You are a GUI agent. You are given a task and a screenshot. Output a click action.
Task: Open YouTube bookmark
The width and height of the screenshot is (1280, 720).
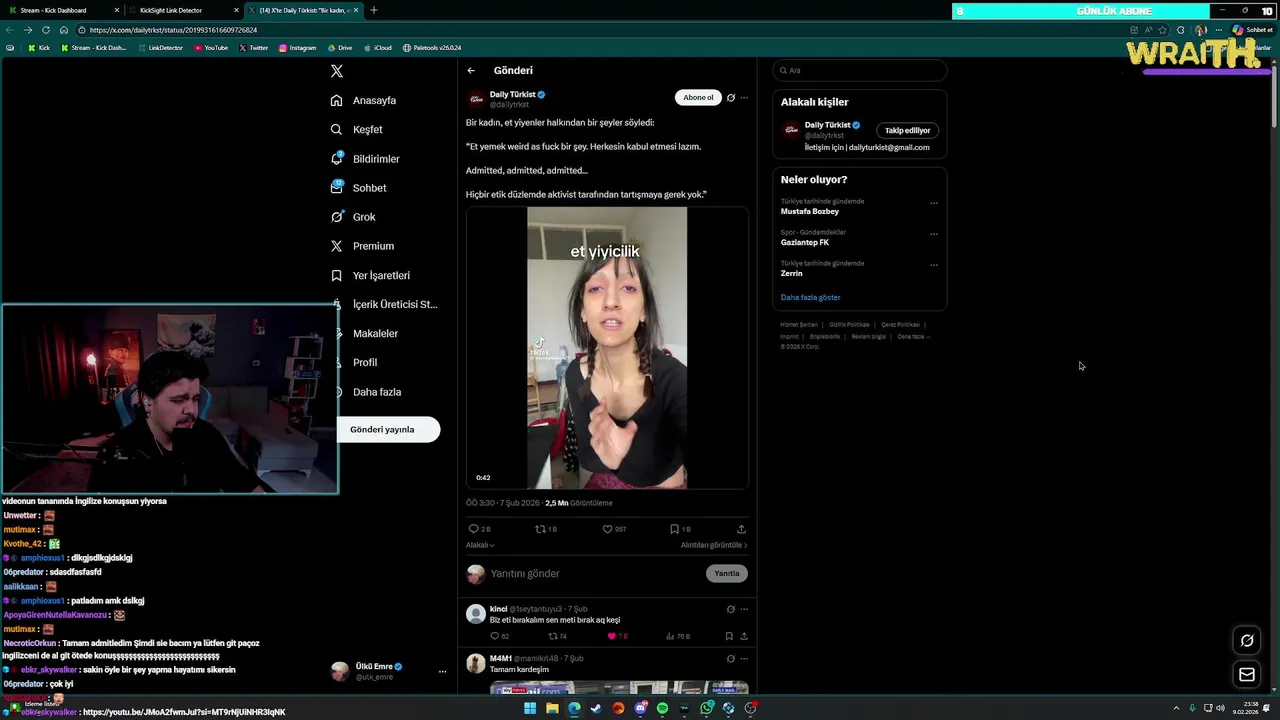pyautogui.click(x=211, y=48)
